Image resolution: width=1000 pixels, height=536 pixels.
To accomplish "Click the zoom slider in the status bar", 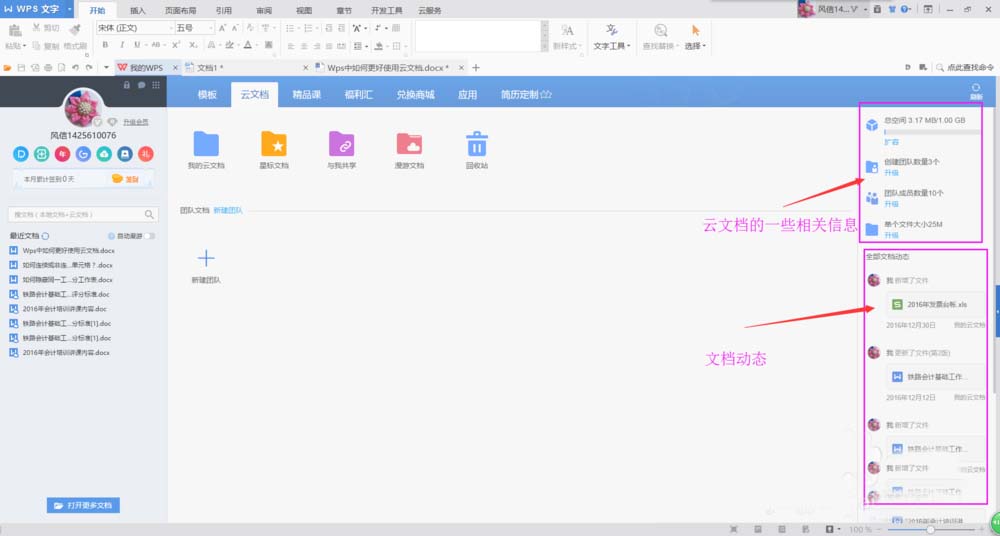I will (x=929, y=530).
